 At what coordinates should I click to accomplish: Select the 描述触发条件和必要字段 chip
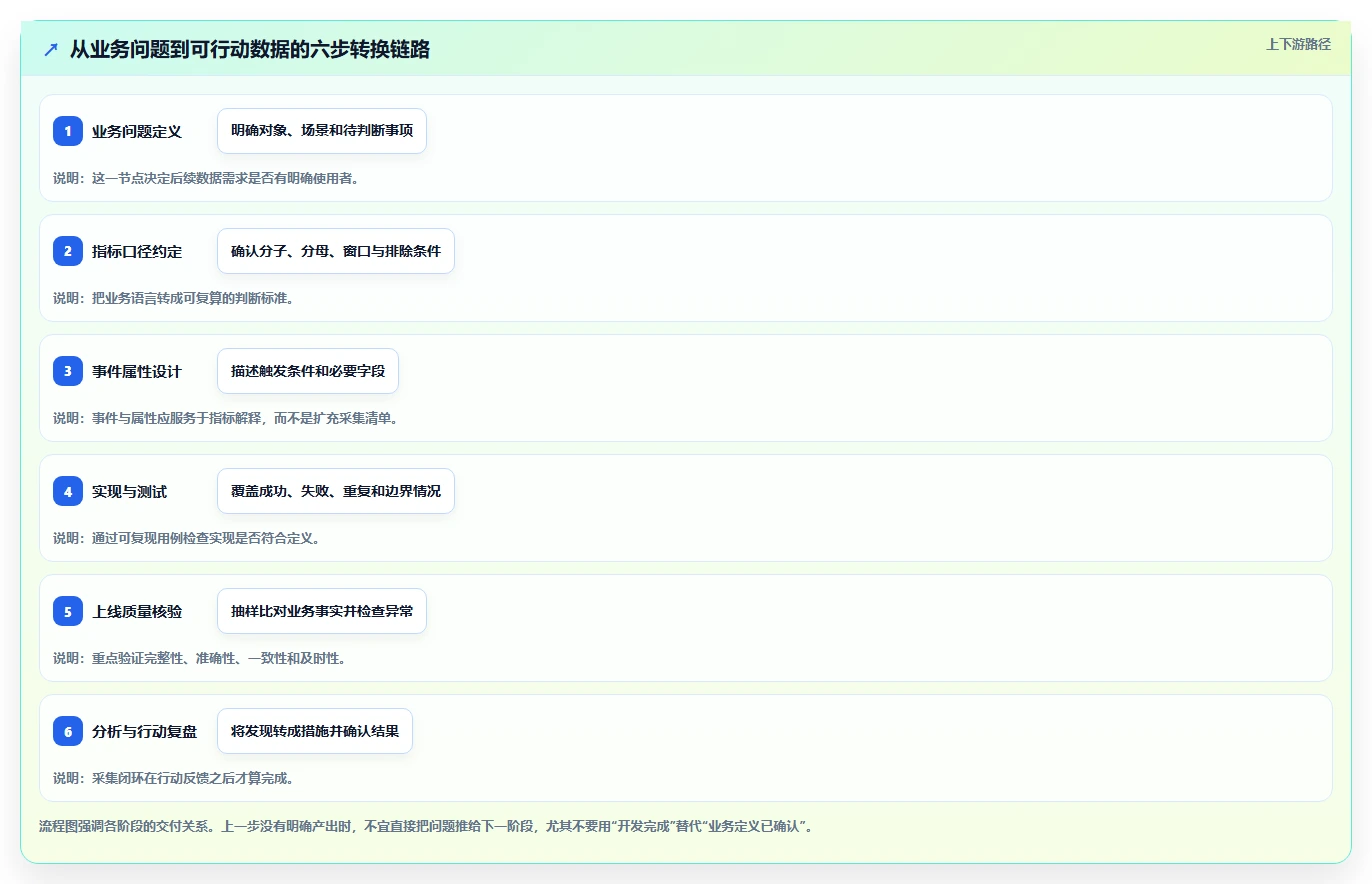308,371
